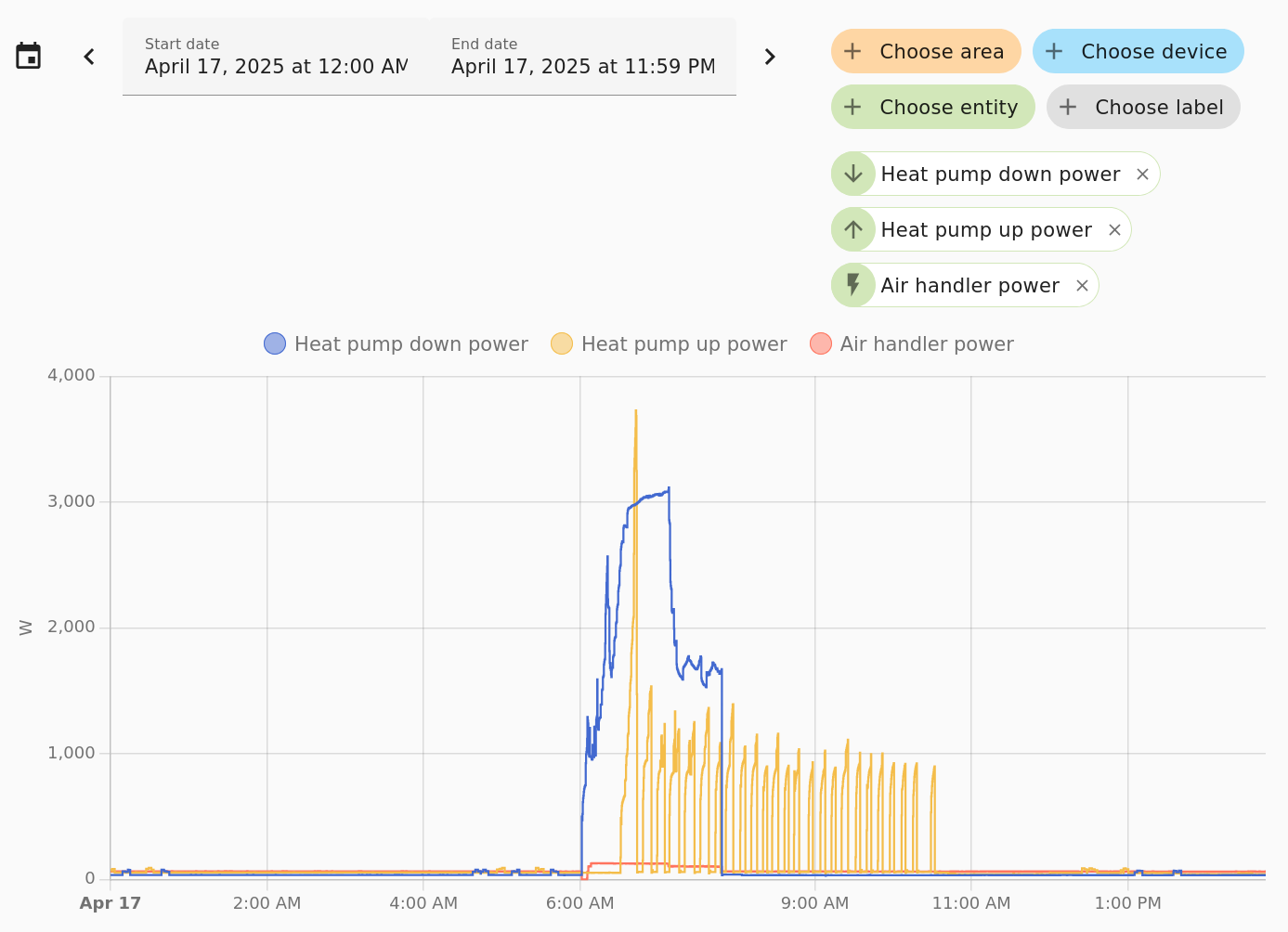Edit the Start date field

[x=276, y=57]
